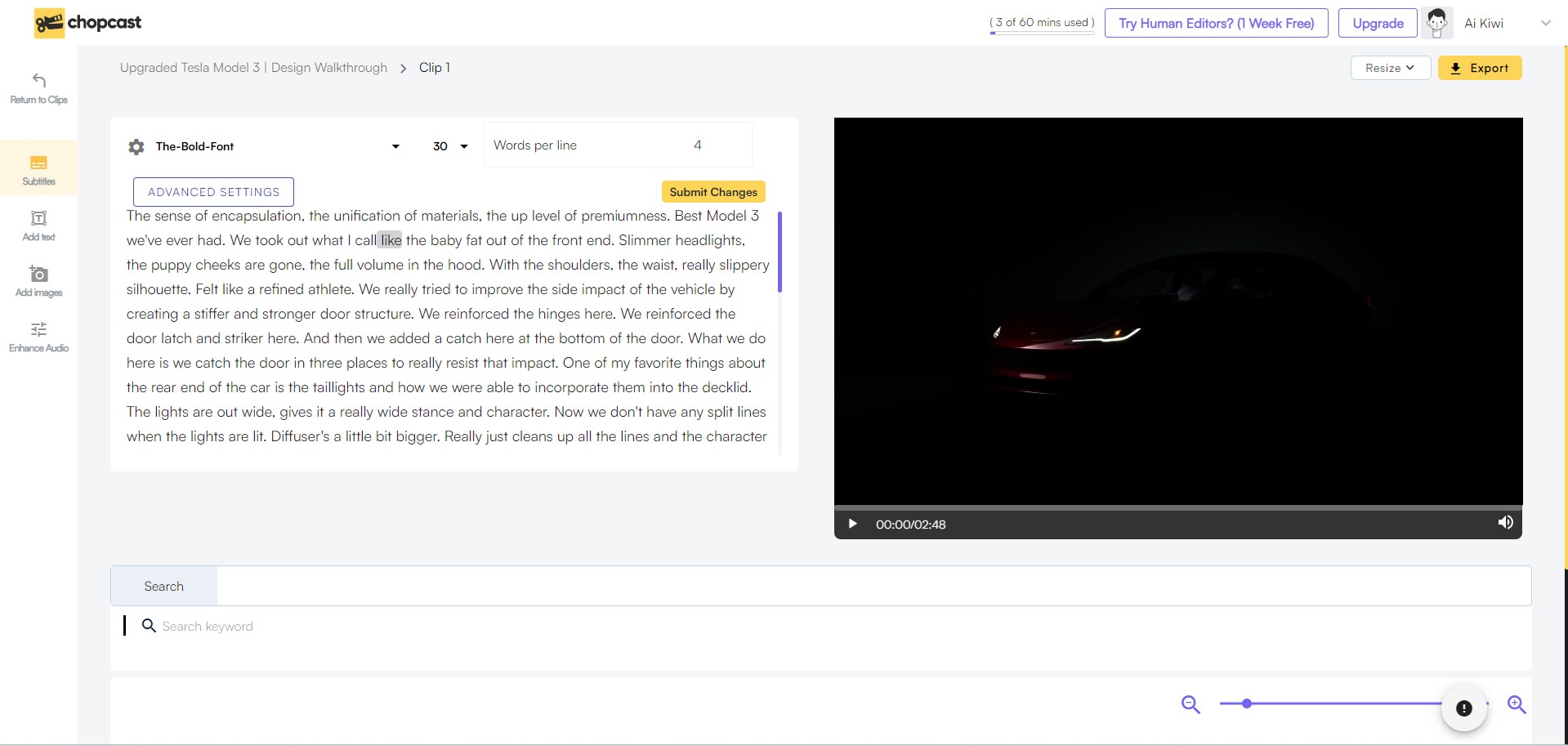Select the Search tab
This screenshot has height=746, width=1568.
coord(164,587)
